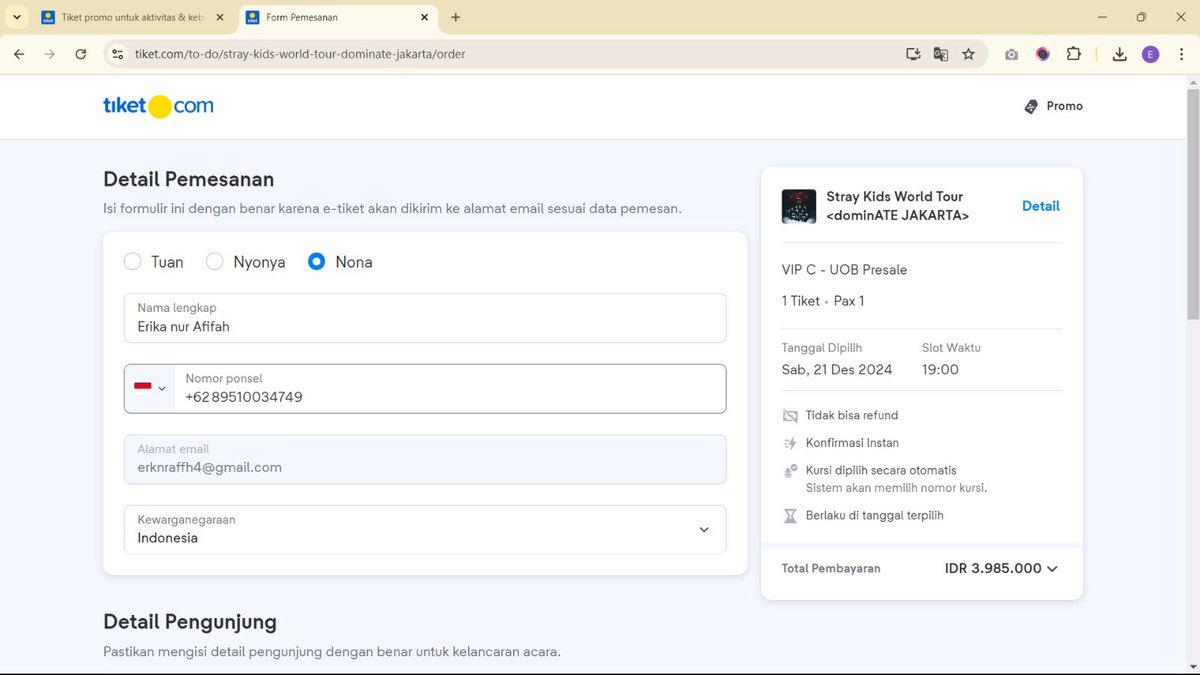Click the hourglass validity icon
This screenshot has height=675, width=1200.
[x=790, y=516]
